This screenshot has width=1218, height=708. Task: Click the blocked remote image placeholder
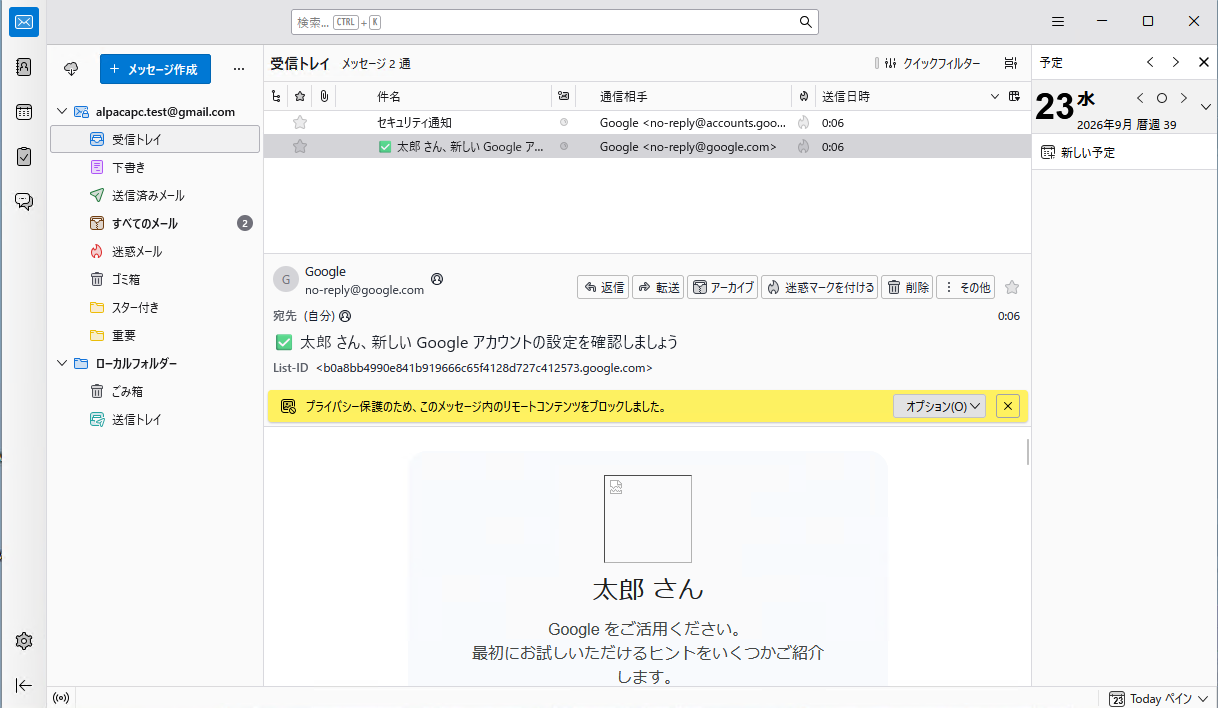pyautogui.click(x=648, y=518)
